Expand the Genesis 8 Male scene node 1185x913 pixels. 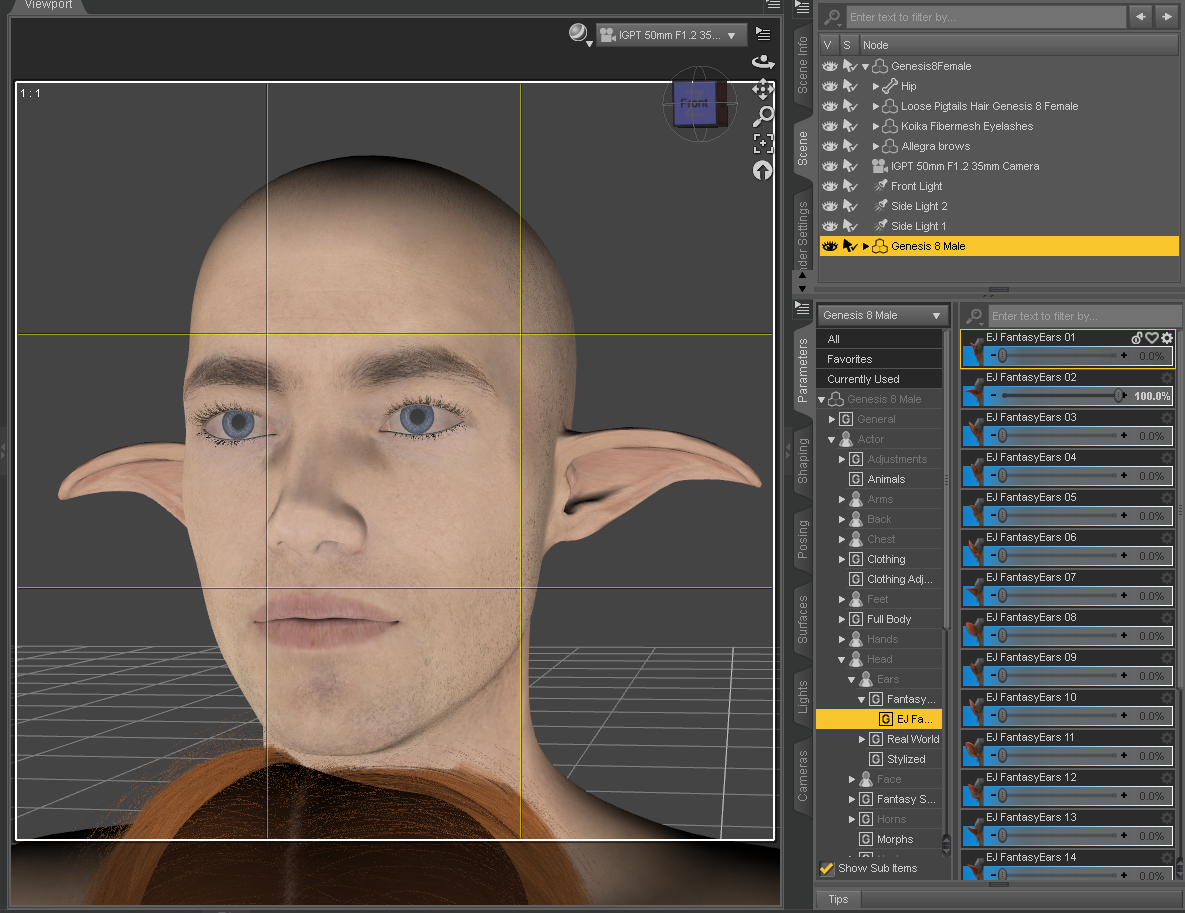pyautogui.click(x=866, y=246)
